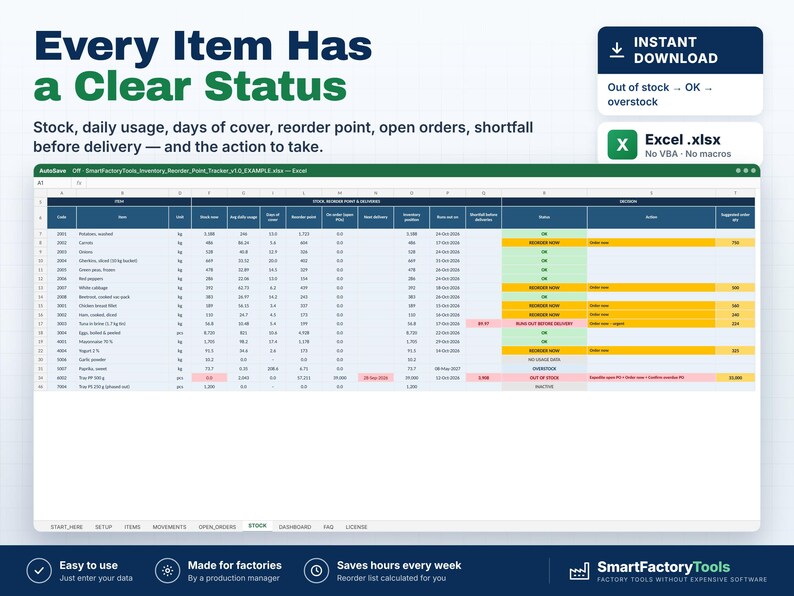Click the Garlic powder item cell
The width and height of the screenshot is (794, 596).
click(x=122, y=360)
